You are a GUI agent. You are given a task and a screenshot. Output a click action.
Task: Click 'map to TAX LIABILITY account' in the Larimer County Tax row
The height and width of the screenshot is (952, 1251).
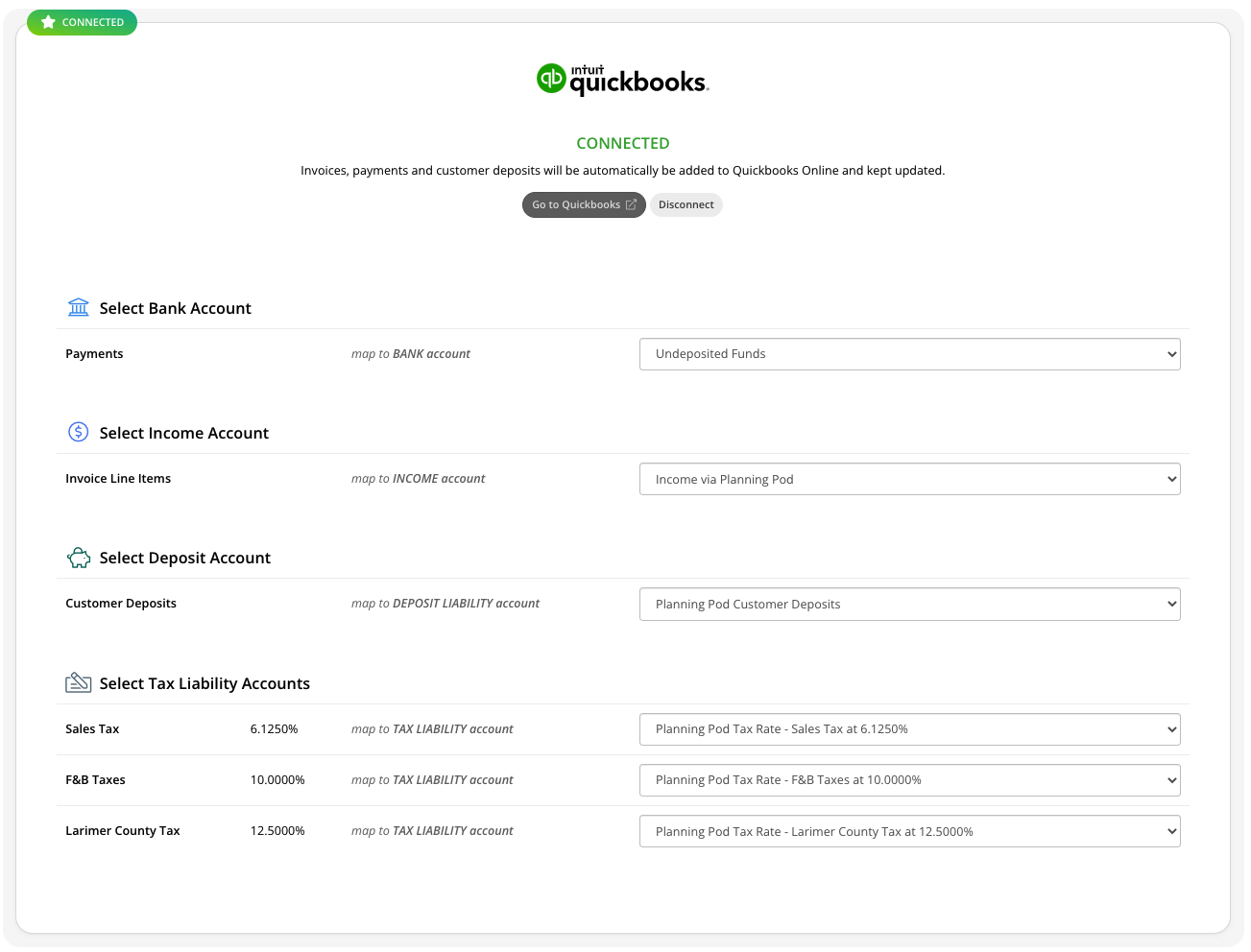(432, 831)
